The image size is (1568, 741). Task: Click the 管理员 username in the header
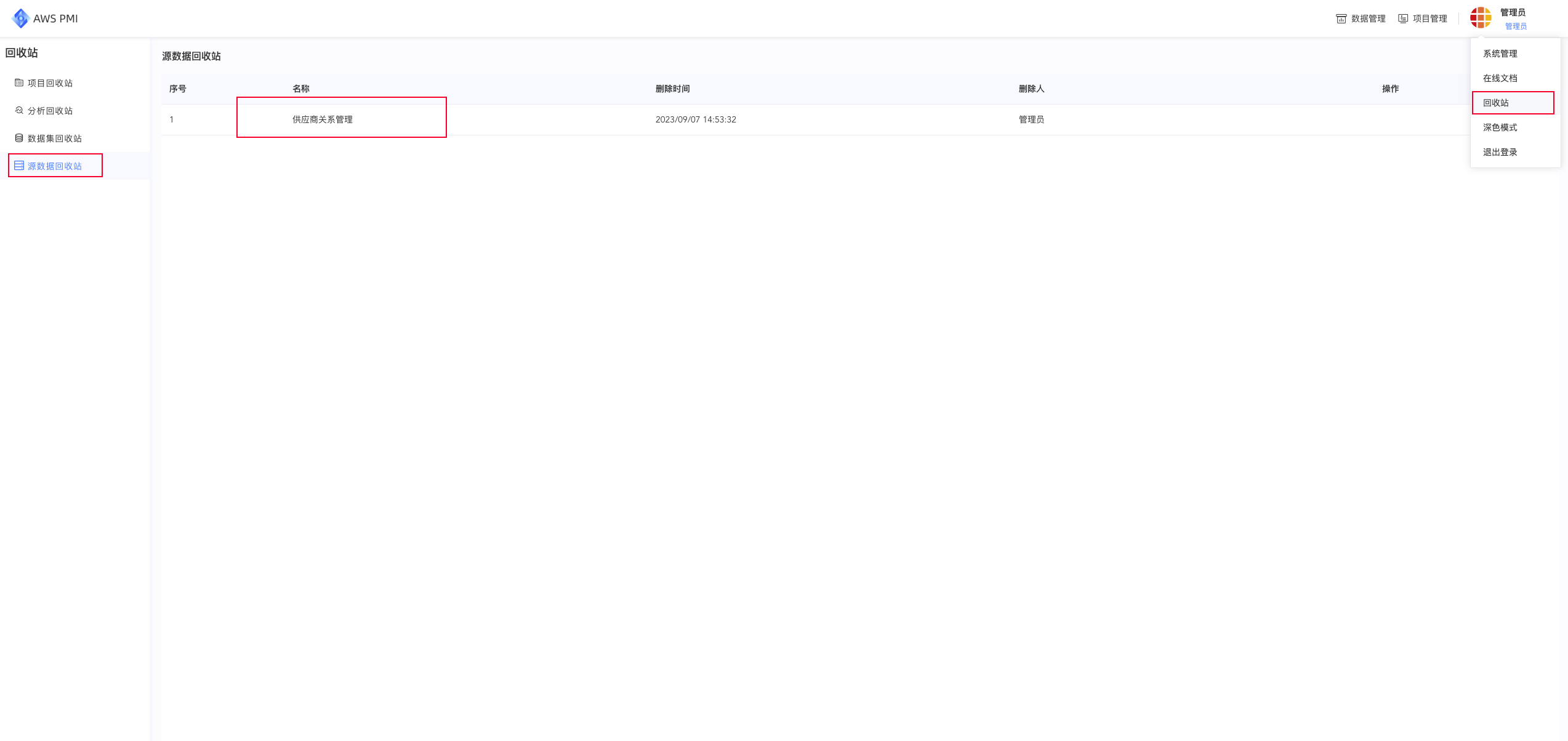point(1513,12)
